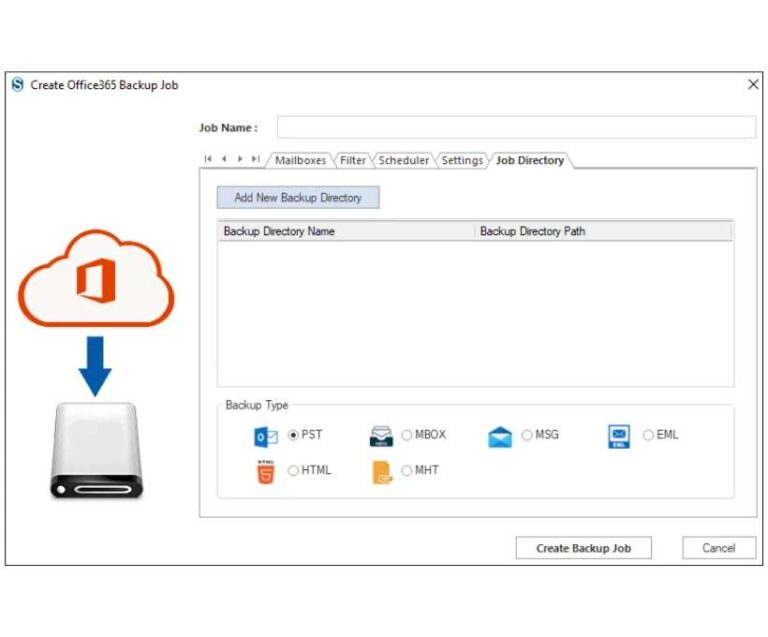Viewport: 768px width, 637px height.
Task: Open the Filter tab
Action: (x=353, y=161)
